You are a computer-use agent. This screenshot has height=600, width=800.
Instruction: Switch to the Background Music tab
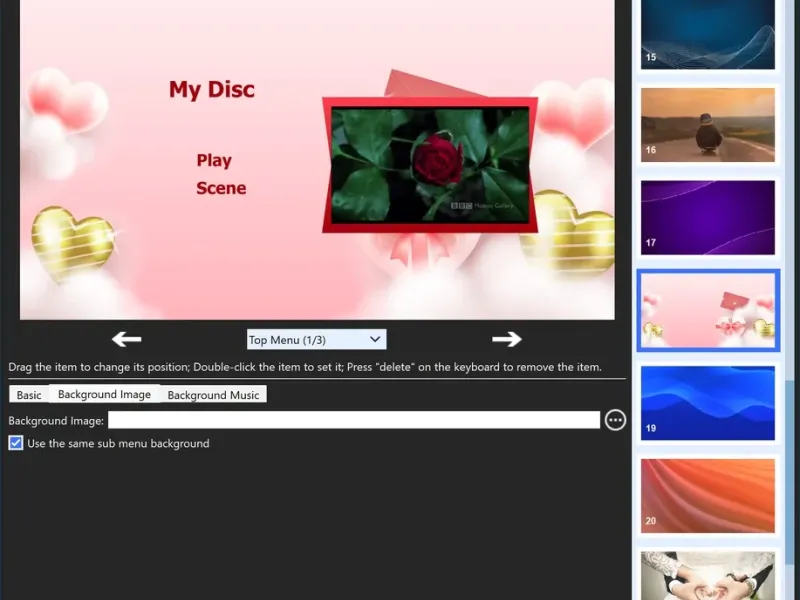coord(213,394)
